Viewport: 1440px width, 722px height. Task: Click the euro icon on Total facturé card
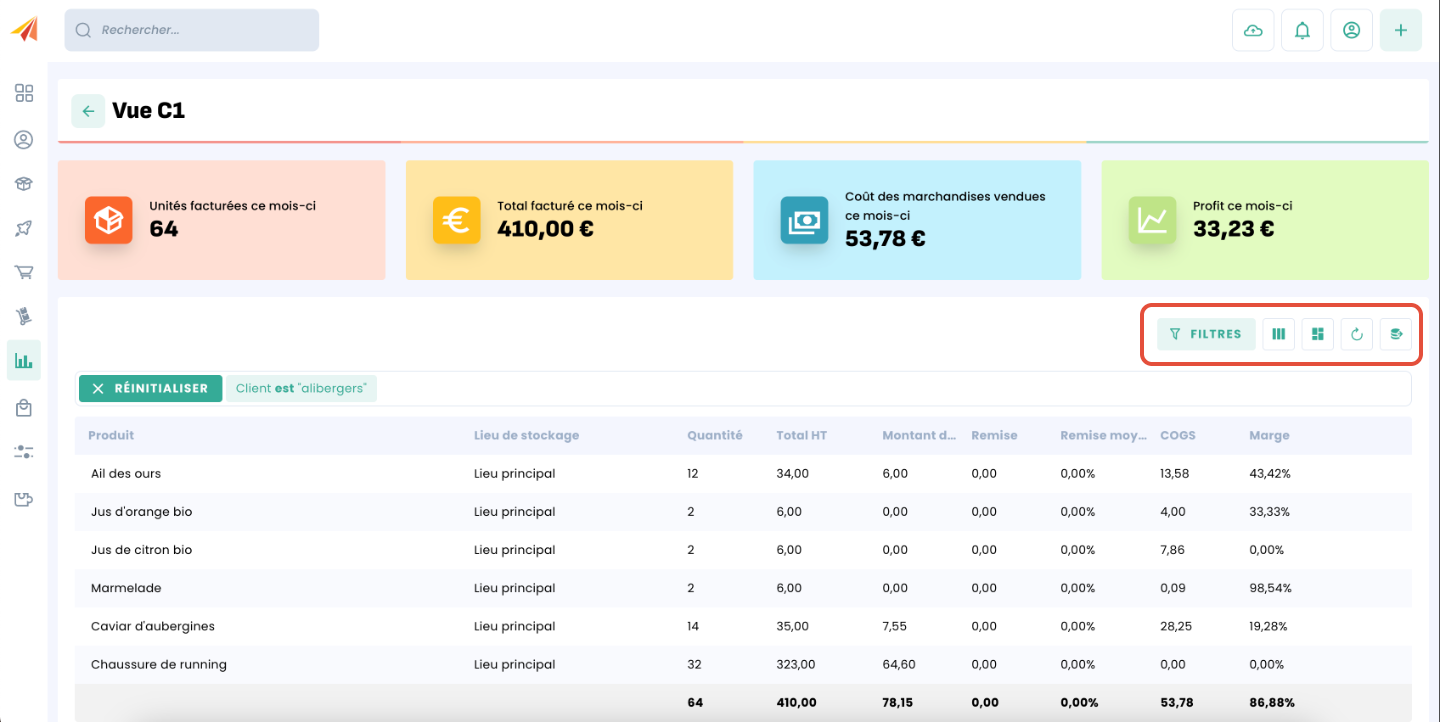[457, 220]
